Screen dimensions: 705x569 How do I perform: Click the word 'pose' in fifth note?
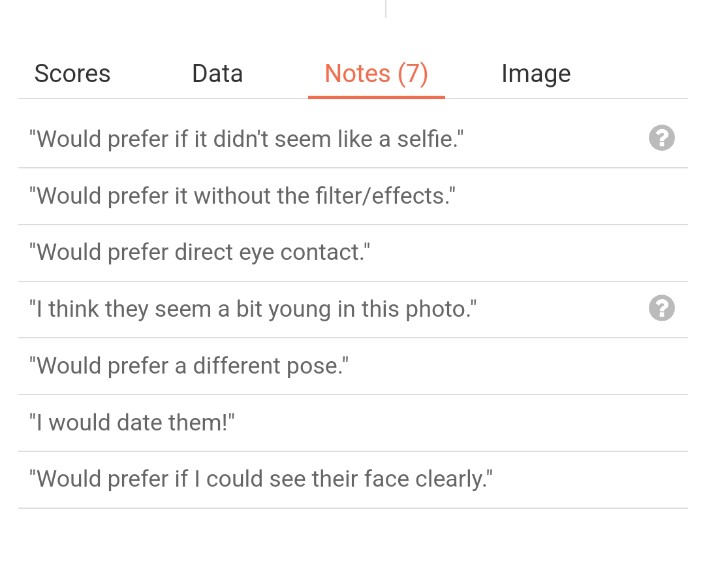tap(320, 366)
